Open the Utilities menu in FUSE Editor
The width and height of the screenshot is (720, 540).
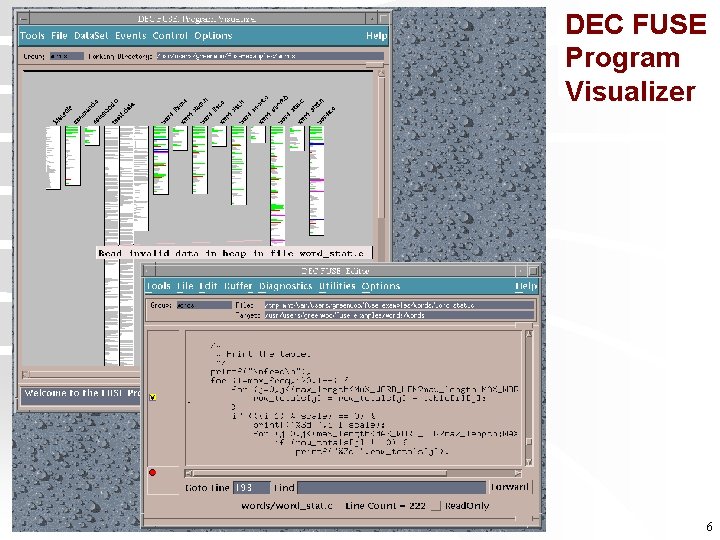[337, 286]
